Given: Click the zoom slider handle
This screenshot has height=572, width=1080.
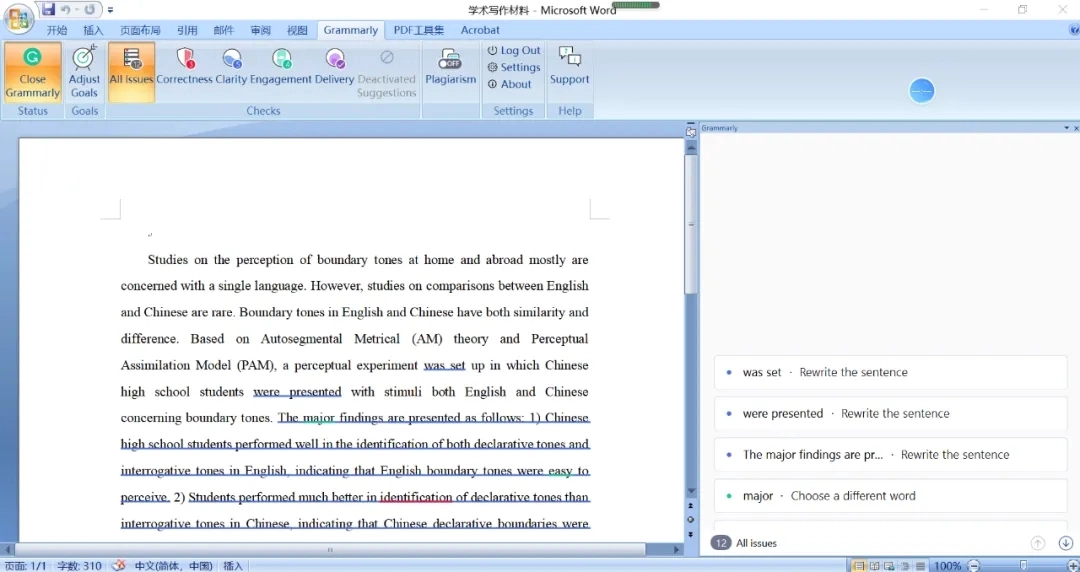Looking at the screenshot, I should (x=1022, y=566).
